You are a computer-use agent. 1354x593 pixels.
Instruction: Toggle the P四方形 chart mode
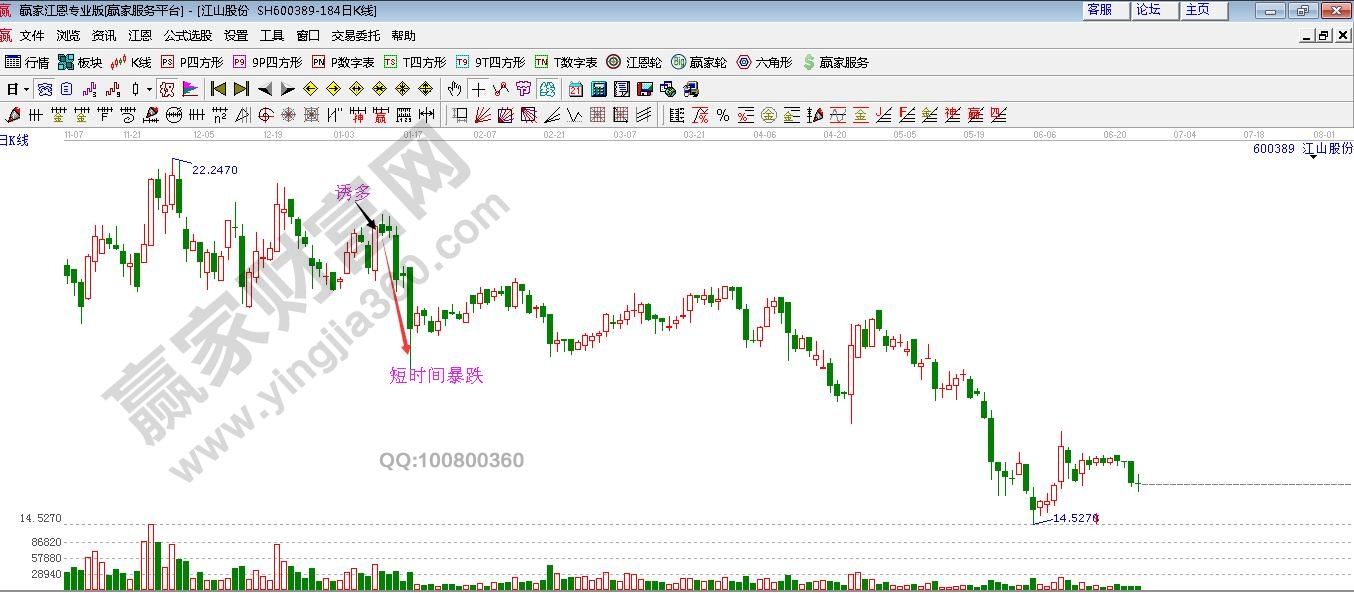coord(193,62)
